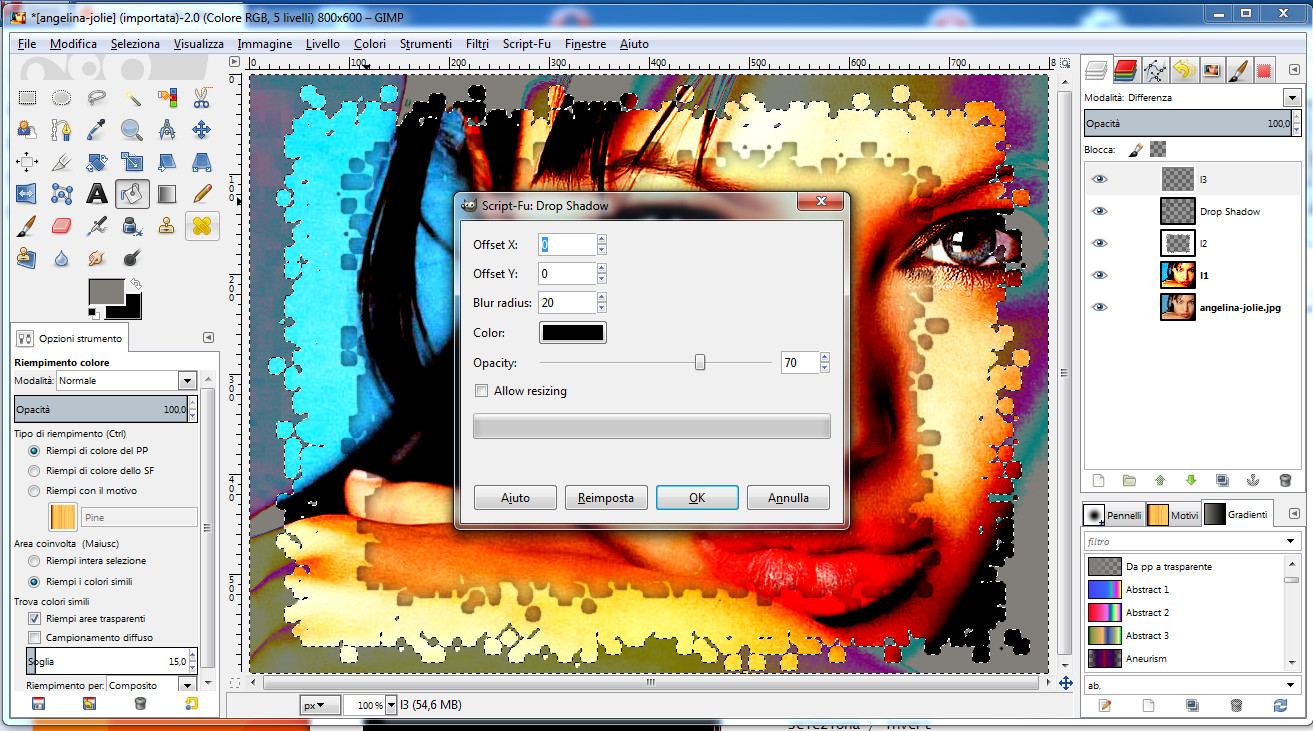Select the Scissors Select tool
Screen dimensions: 1313x731
[201, 97]
